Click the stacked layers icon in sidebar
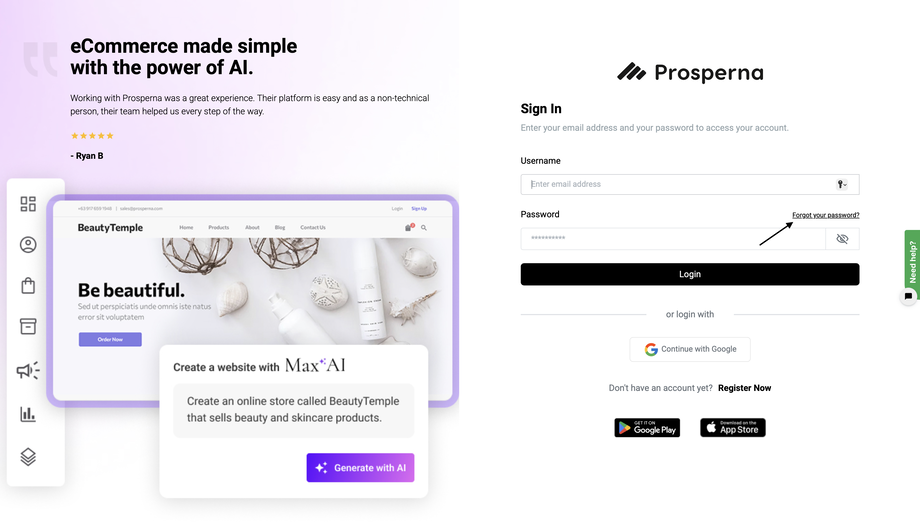The height and width of the screenshot is (522, 920). pos(28,456)
